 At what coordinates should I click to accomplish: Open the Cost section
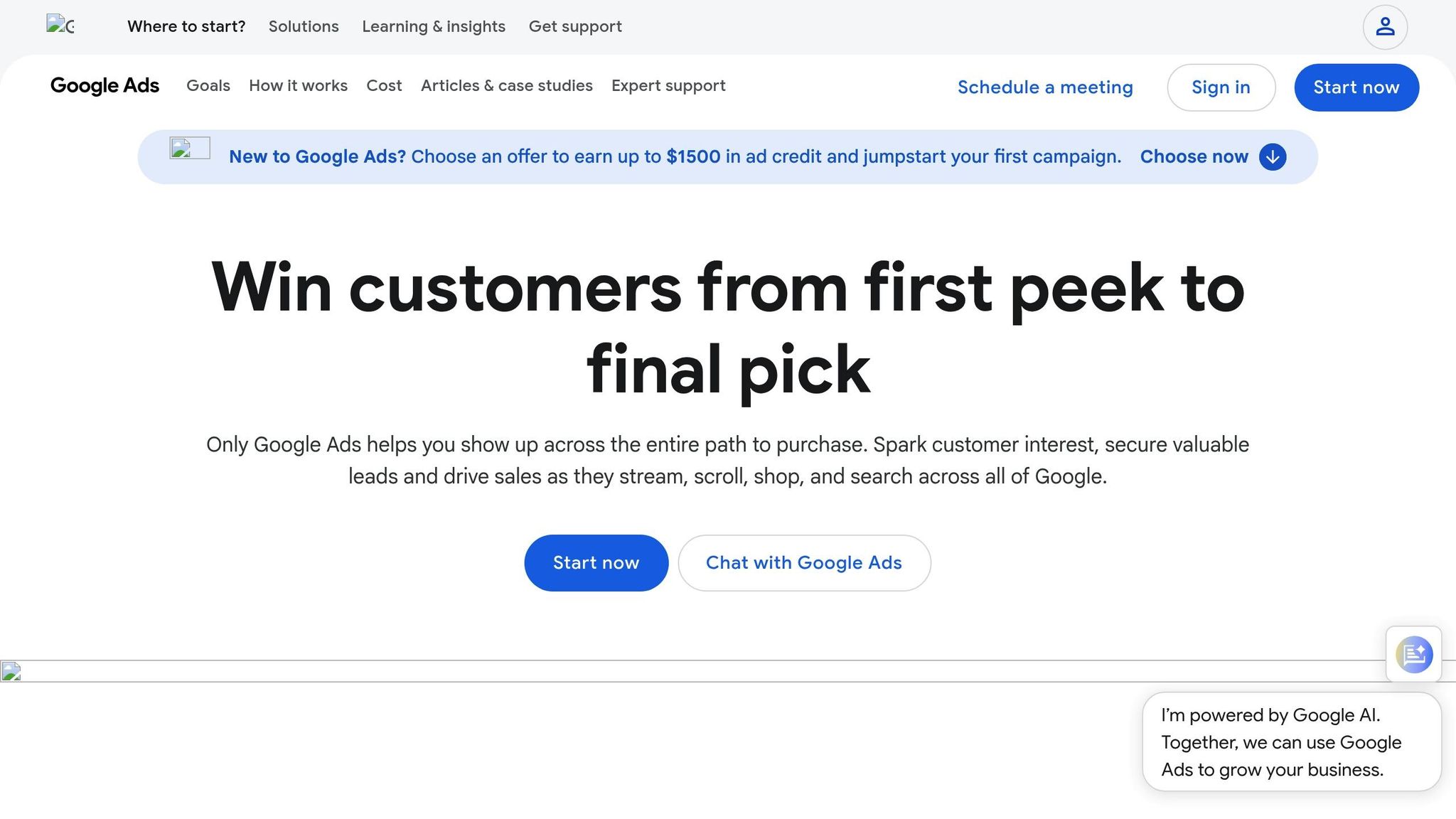pyautogui.click(x=384, y=85)
